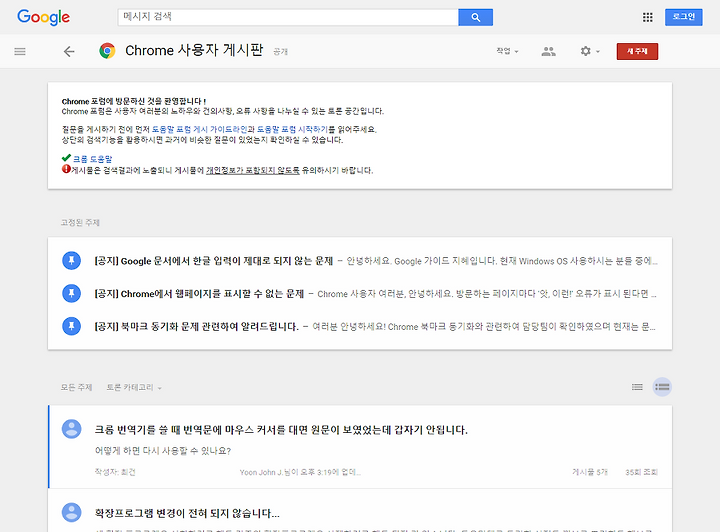Click the 35회 조회 view count

(641, 472)
